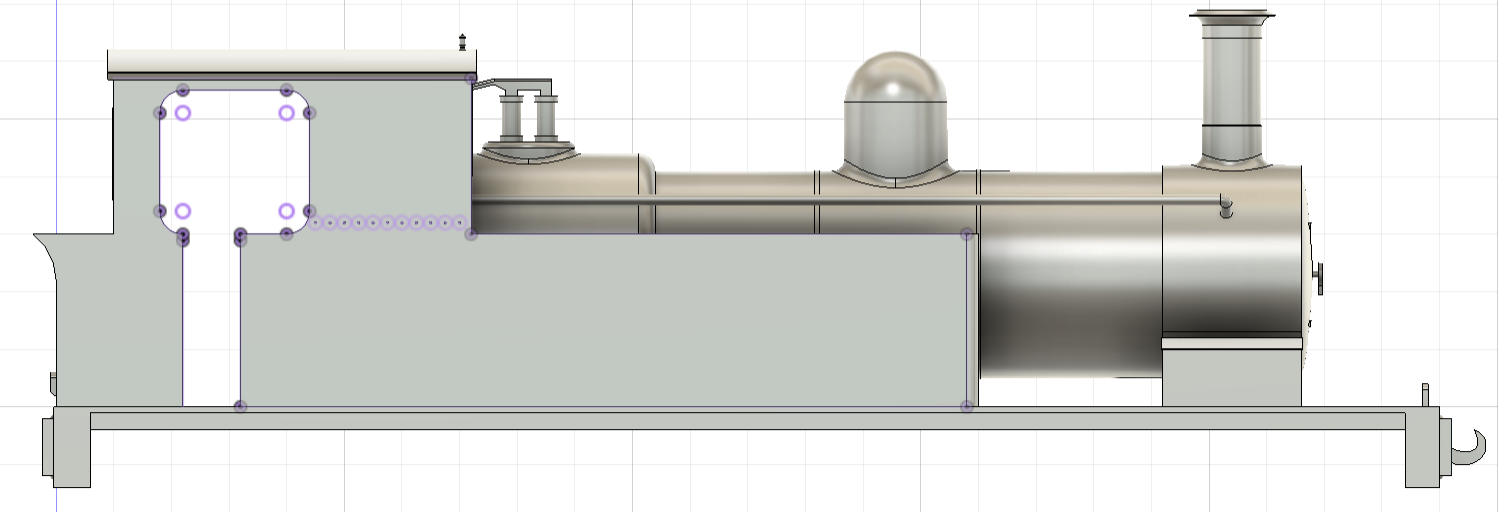The width and height of the screenshot is (1498, 512).
Task: Click the smokebox saddle block
Action: (x=1231, y=378)
